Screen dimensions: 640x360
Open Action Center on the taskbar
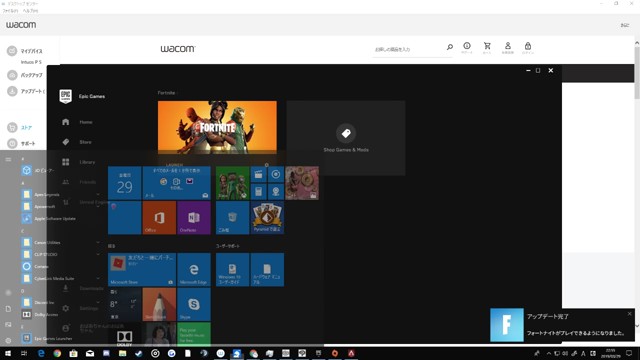[629, 353]
